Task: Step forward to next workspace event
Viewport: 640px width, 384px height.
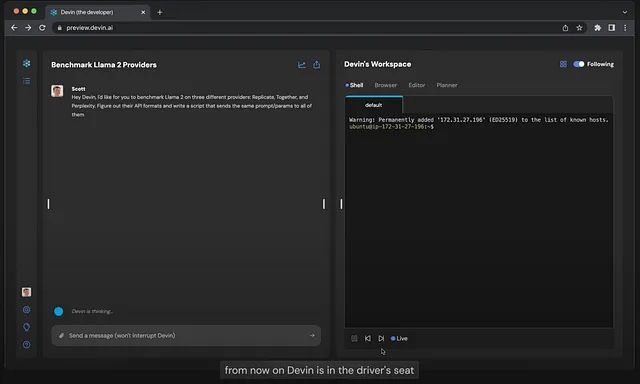Action: pyautogui.click(x=381, y=338)
